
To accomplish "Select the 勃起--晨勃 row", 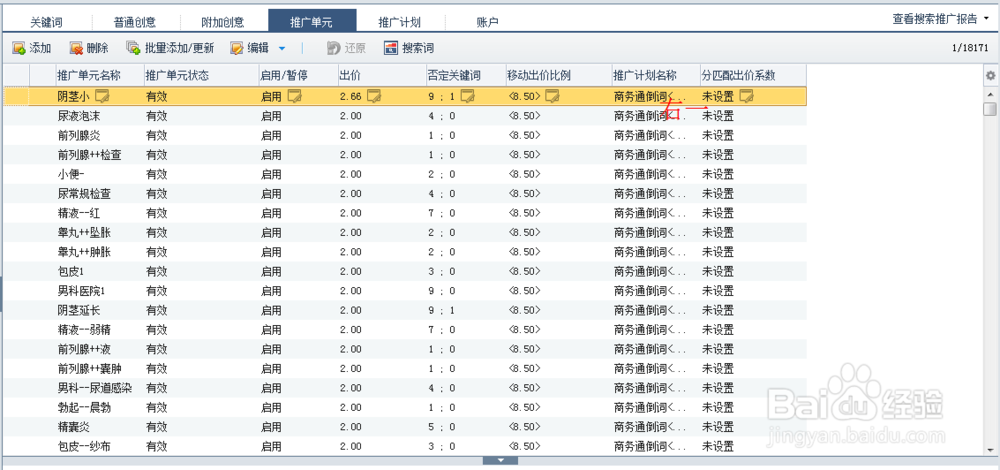I will (405, 408).
